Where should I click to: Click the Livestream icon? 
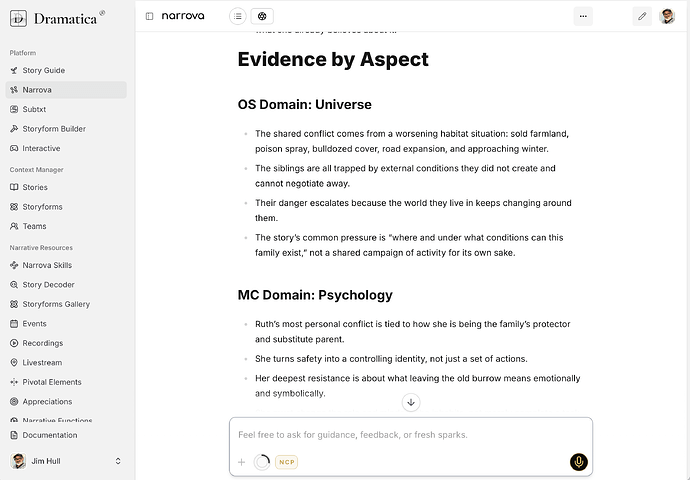[x=14, y=363]
